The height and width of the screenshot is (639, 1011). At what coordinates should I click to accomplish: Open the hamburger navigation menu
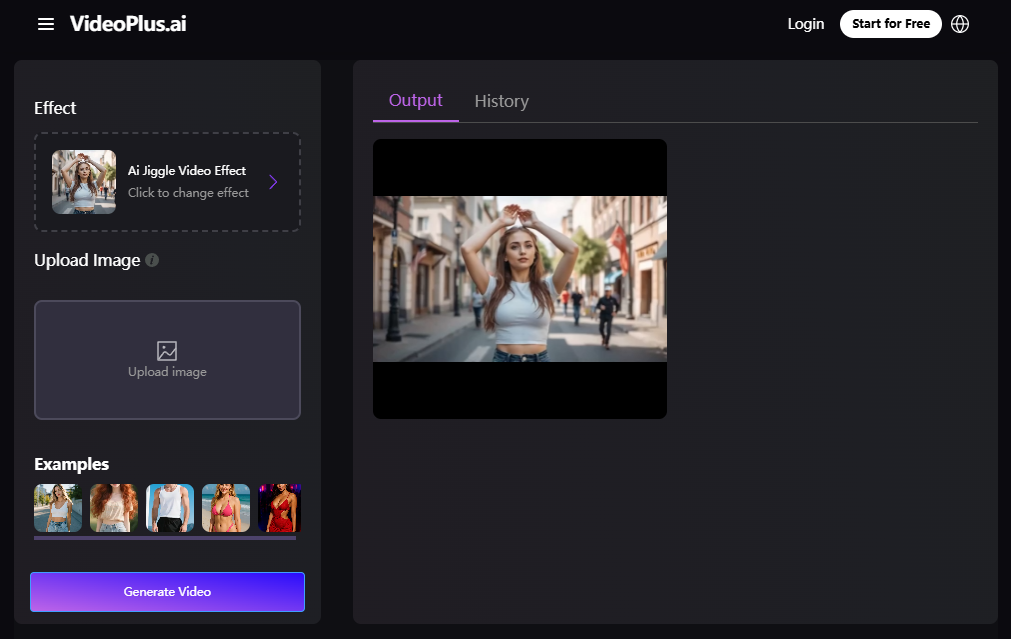pos(46,24)
